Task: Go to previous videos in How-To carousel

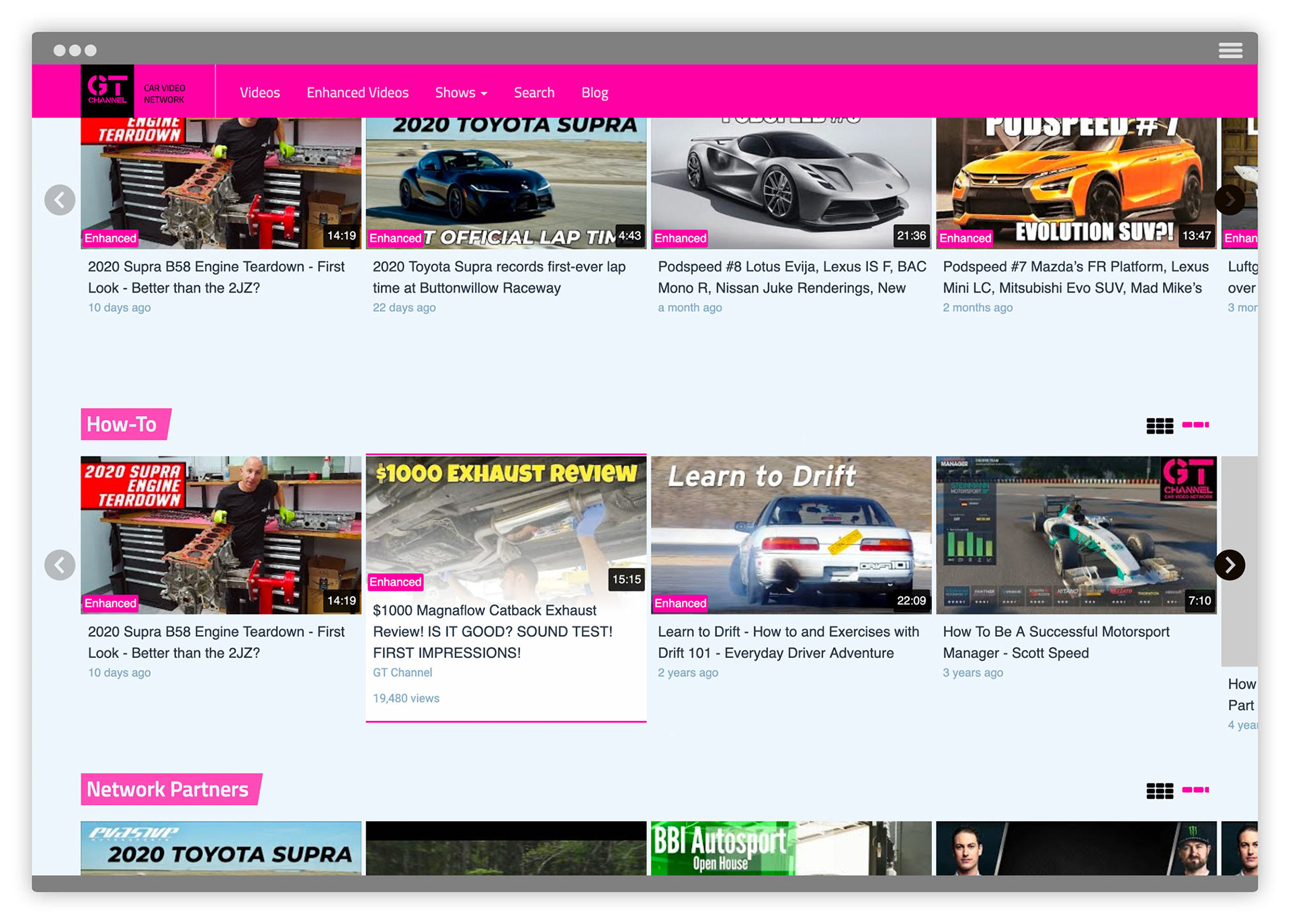Action: click(x=60, y=564)
